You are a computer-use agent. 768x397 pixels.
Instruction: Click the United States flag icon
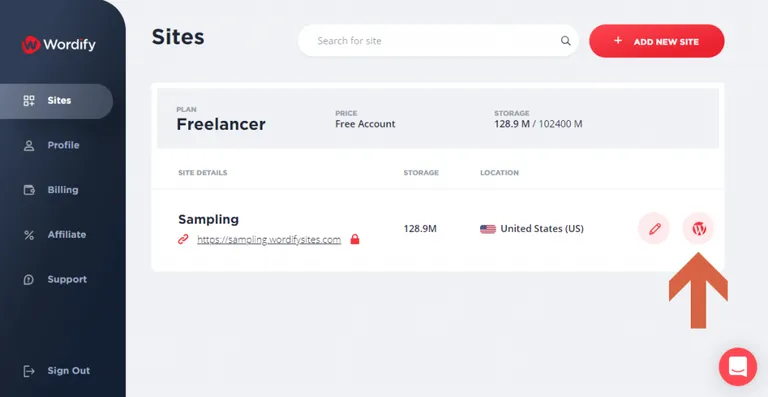click(x=488, y=229)
